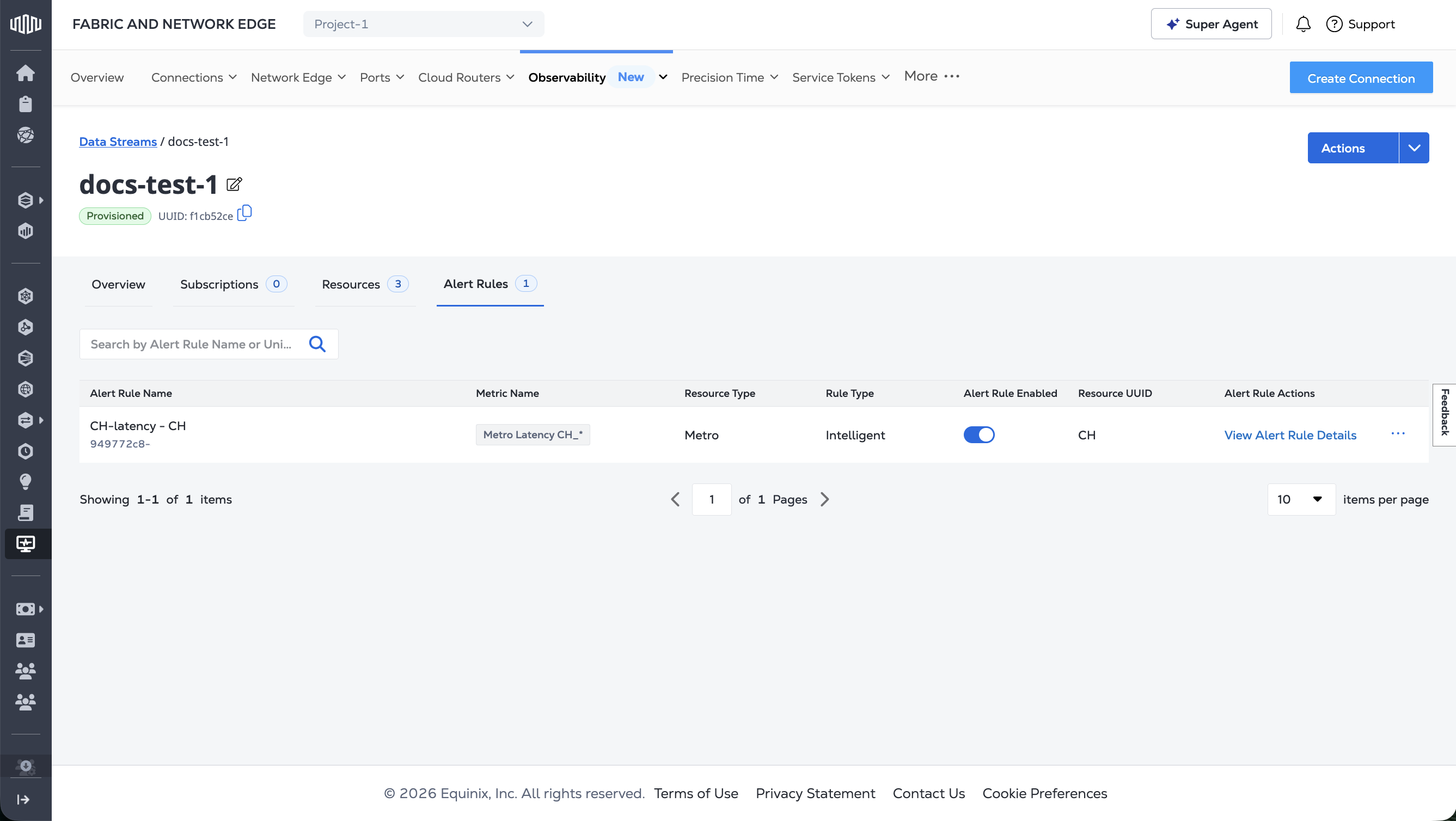
Task: Go to Home in the sidebar
Action: [x=26, y=73]
